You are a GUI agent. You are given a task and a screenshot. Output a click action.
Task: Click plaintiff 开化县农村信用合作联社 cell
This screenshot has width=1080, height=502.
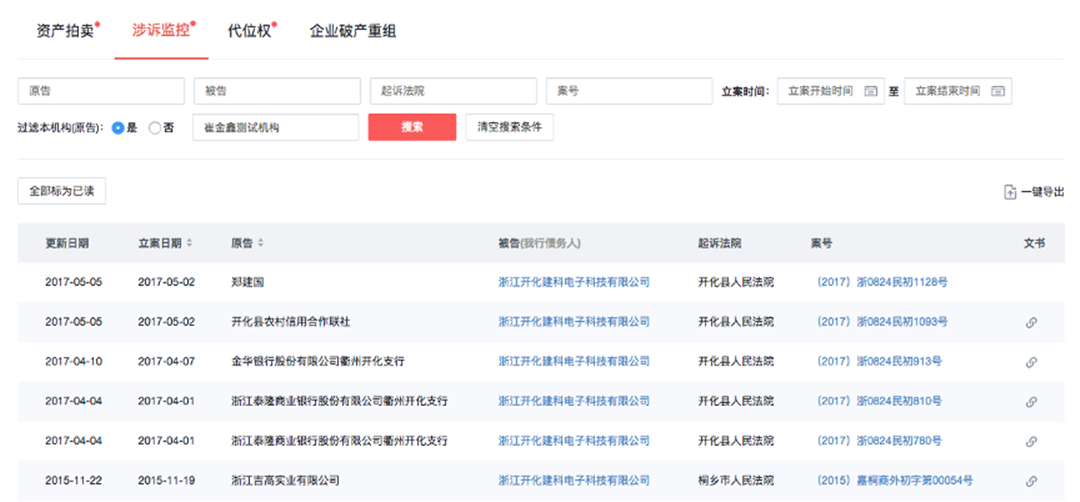coord(291,322)
